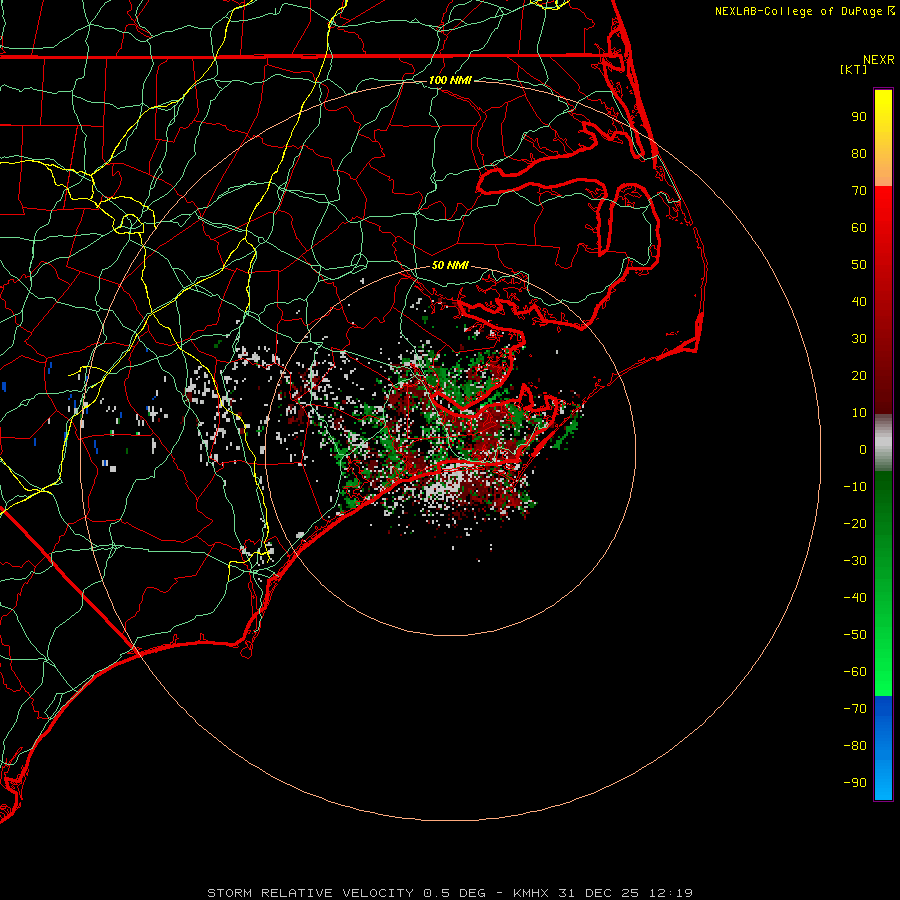Image resolution: width=900 pixels, height=900 pixels.
Task: Click the -90 value on the velocity scale
Action: 855,783
